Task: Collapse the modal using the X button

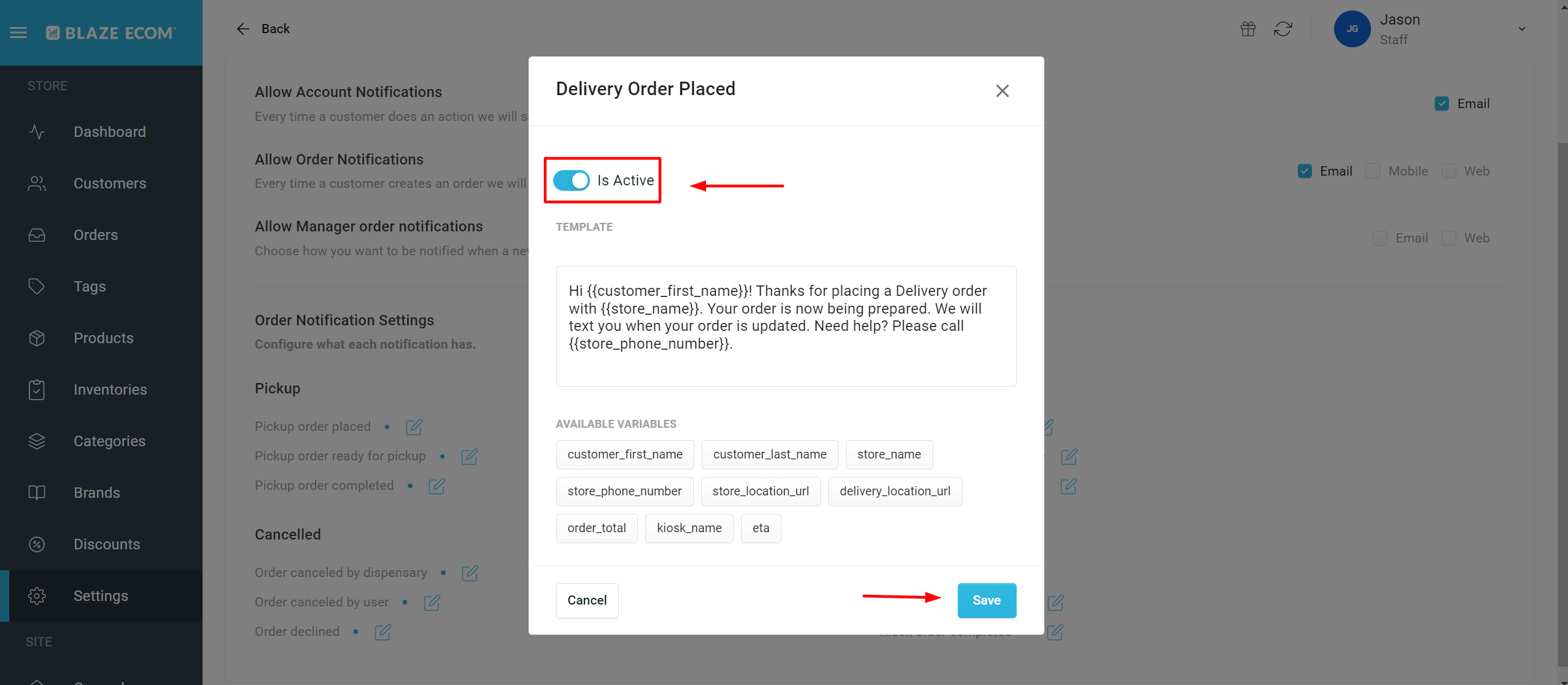Action: coord(1002,90)
